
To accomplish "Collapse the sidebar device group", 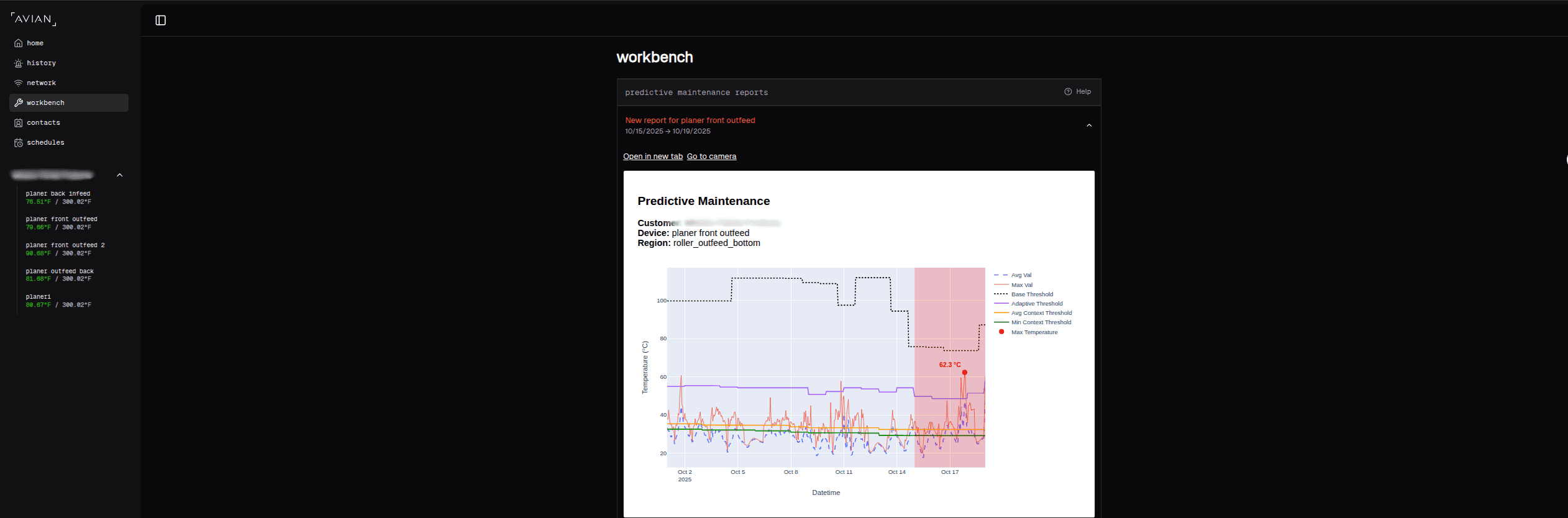I will (120, 175).
